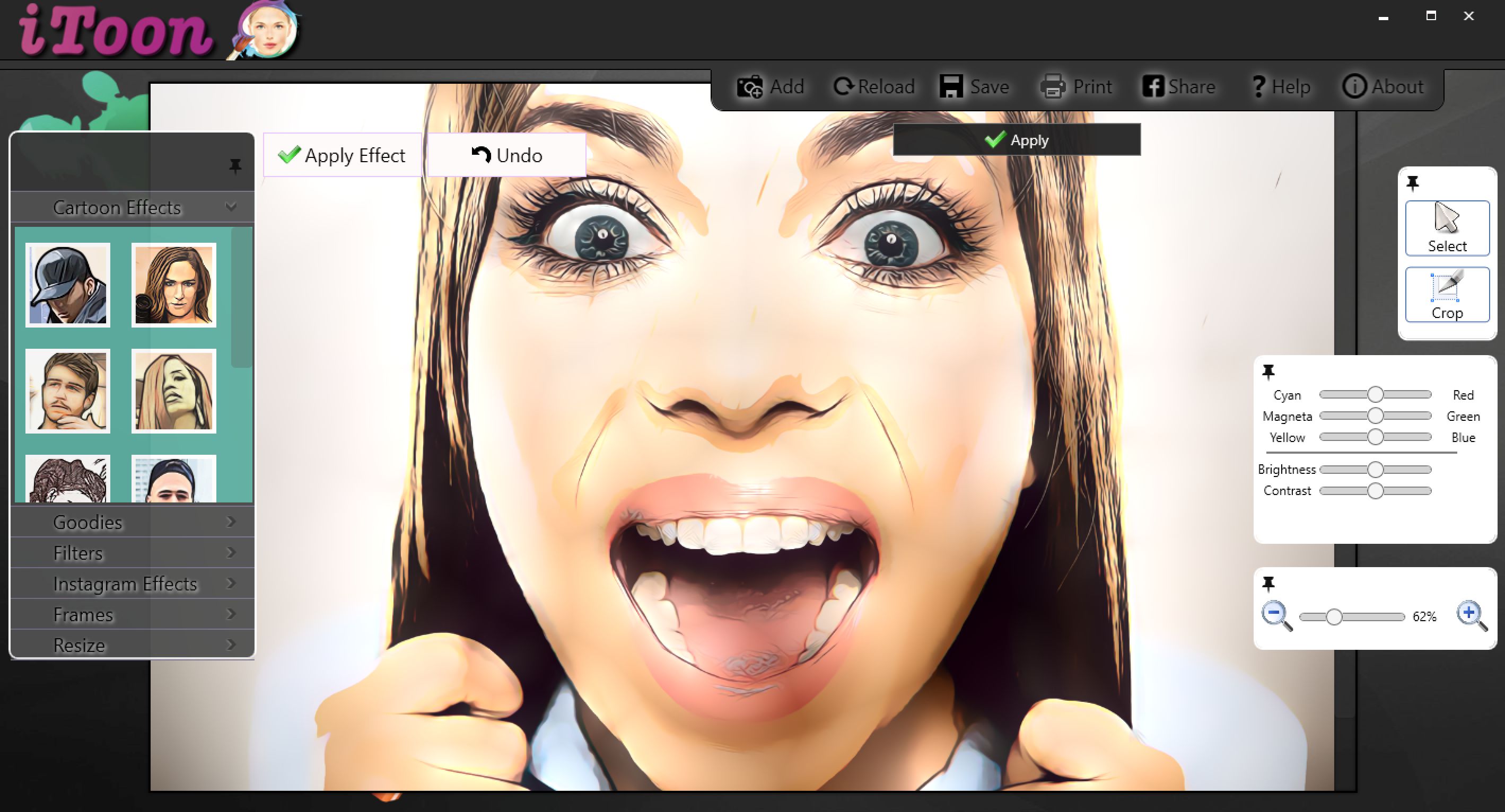Click the Blue label text
This screenshot has width=1505, height=812.
[1463, 437]
